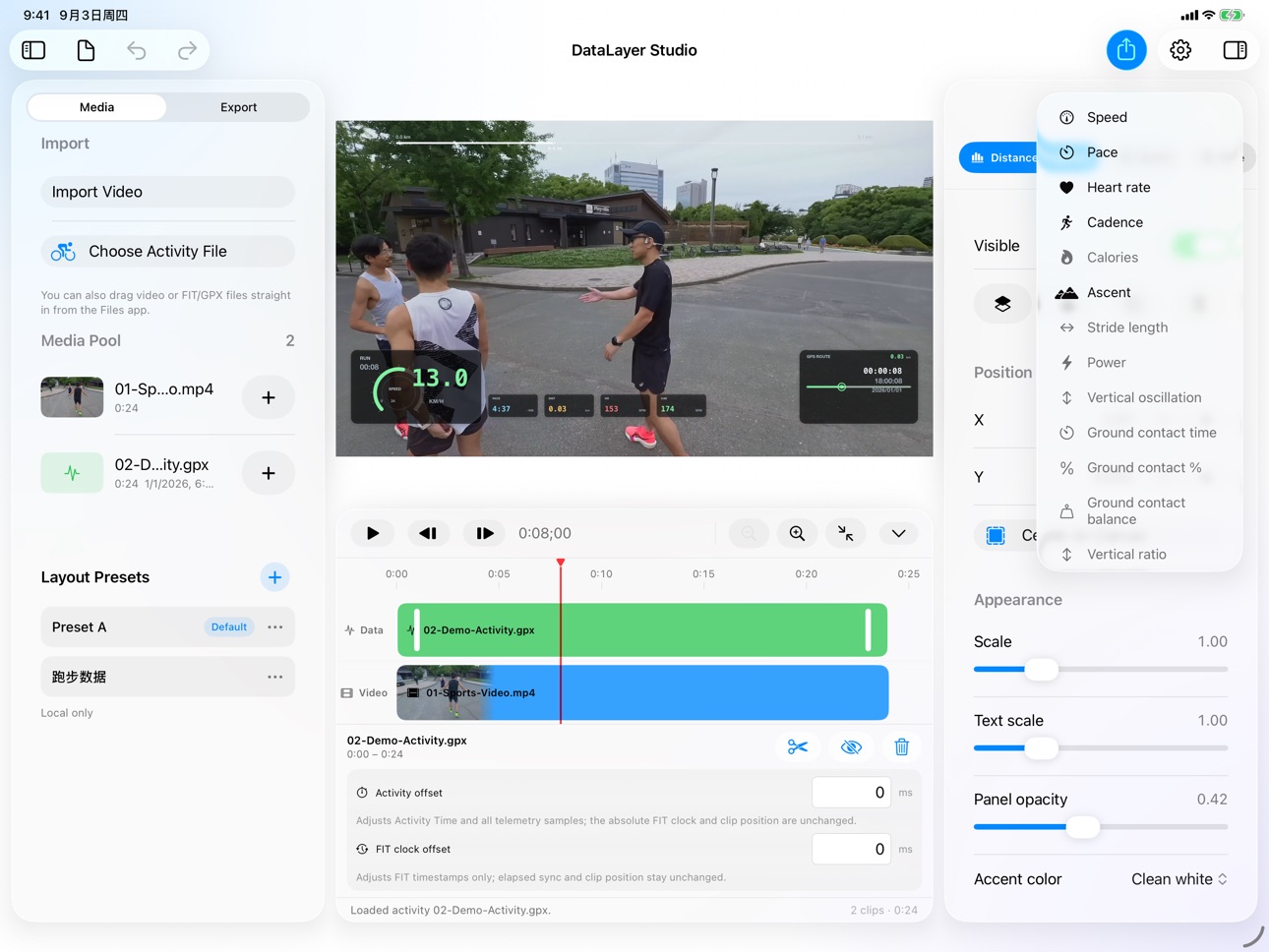Open Accent color dropdown
Viewport: 1269px width, 952px height.
tap(1179, 879)
